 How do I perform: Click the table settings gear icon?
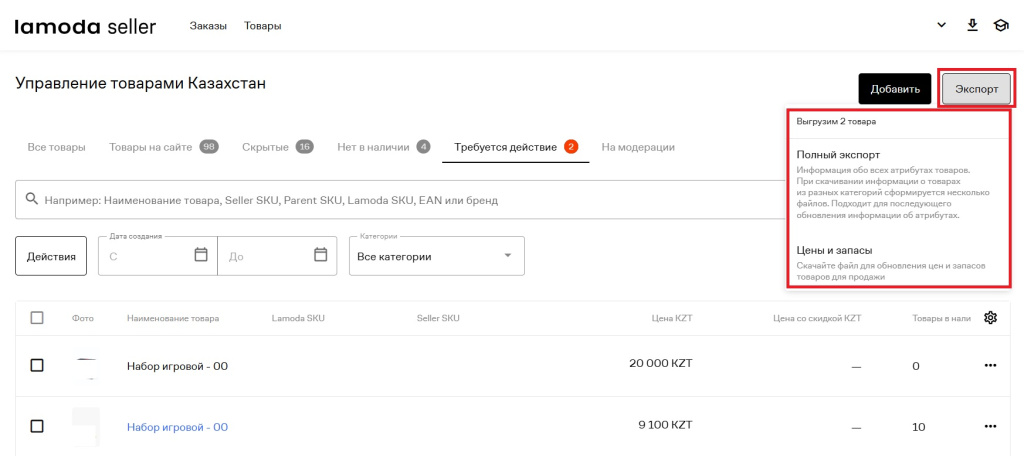991,318
